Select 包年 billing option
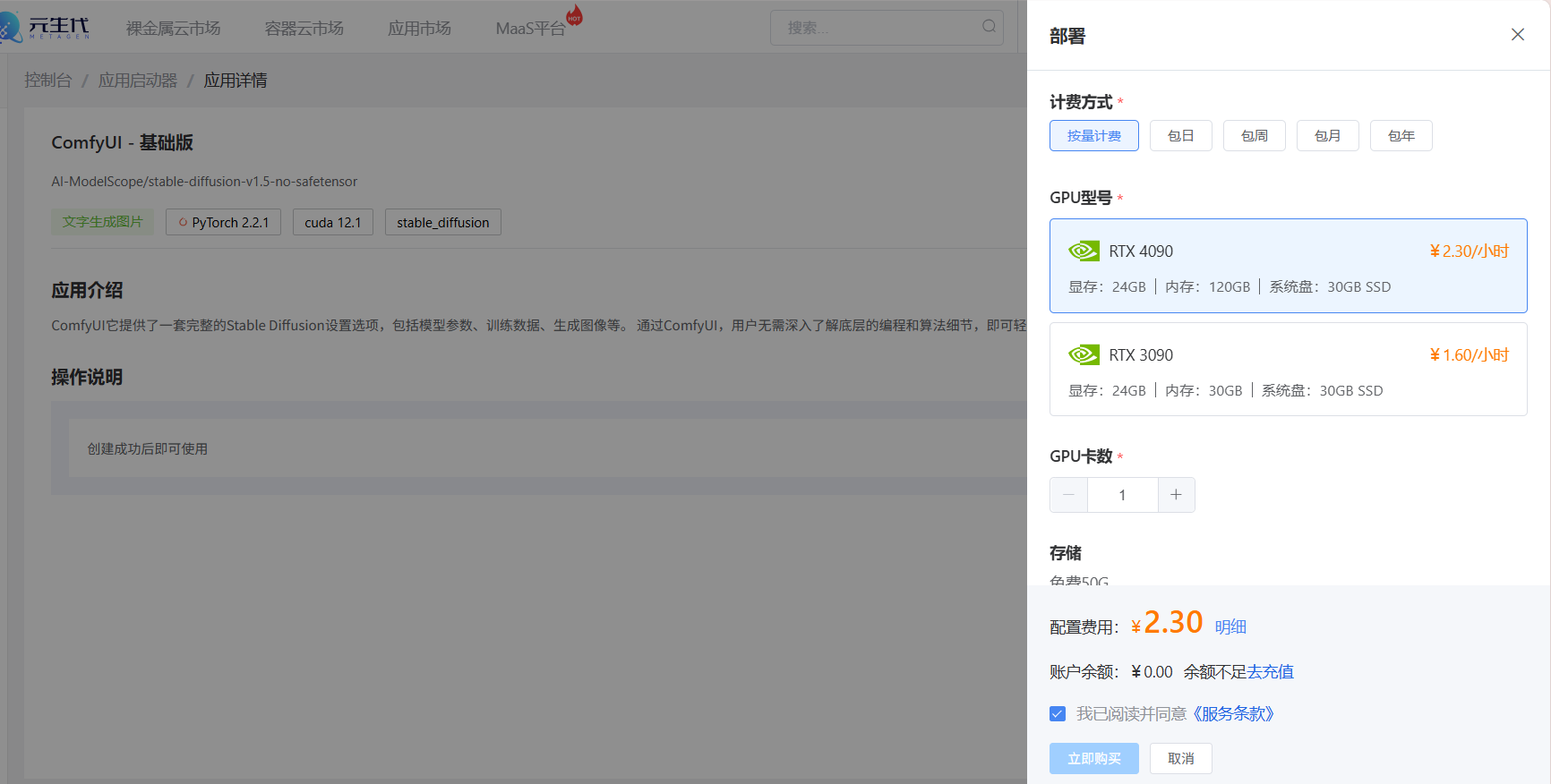The height and width of the screenshot is (784, 1551). [x=1401, y=136]
